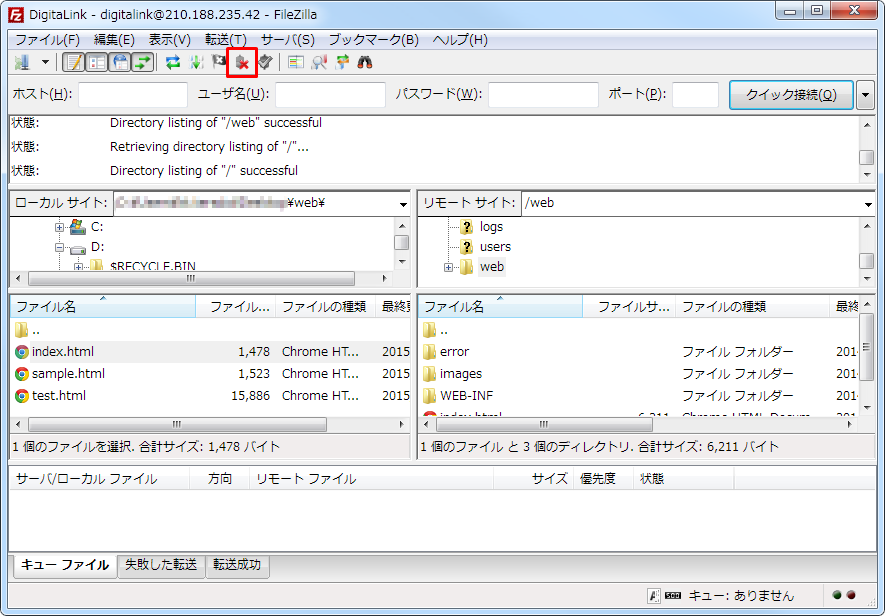Collapse the D: drive tree node
The width and height of the screenshot is (885, 616).
pyautogui.click(x=59, y=247)
